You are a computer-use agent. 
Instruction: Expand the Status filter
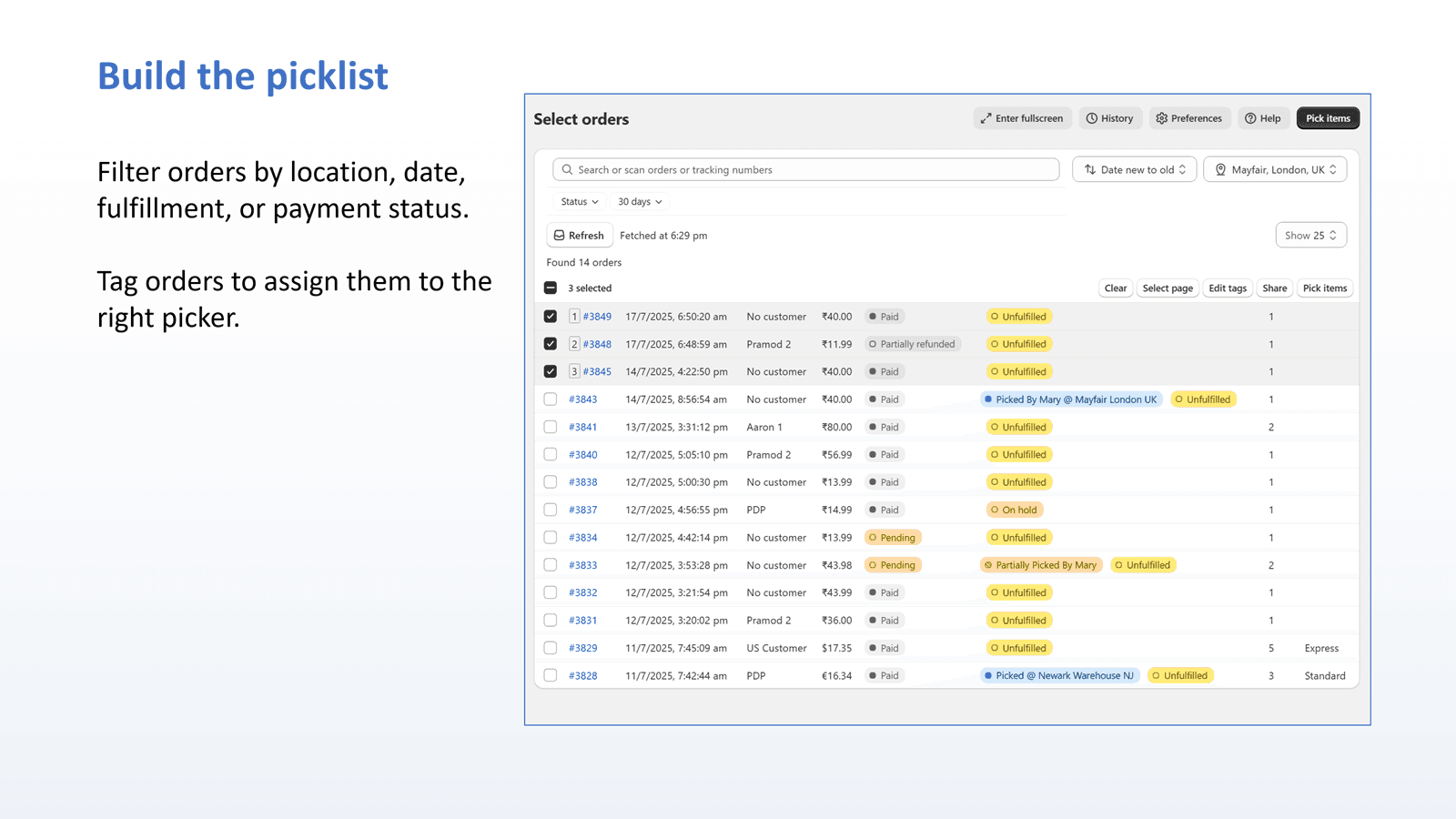580,202
